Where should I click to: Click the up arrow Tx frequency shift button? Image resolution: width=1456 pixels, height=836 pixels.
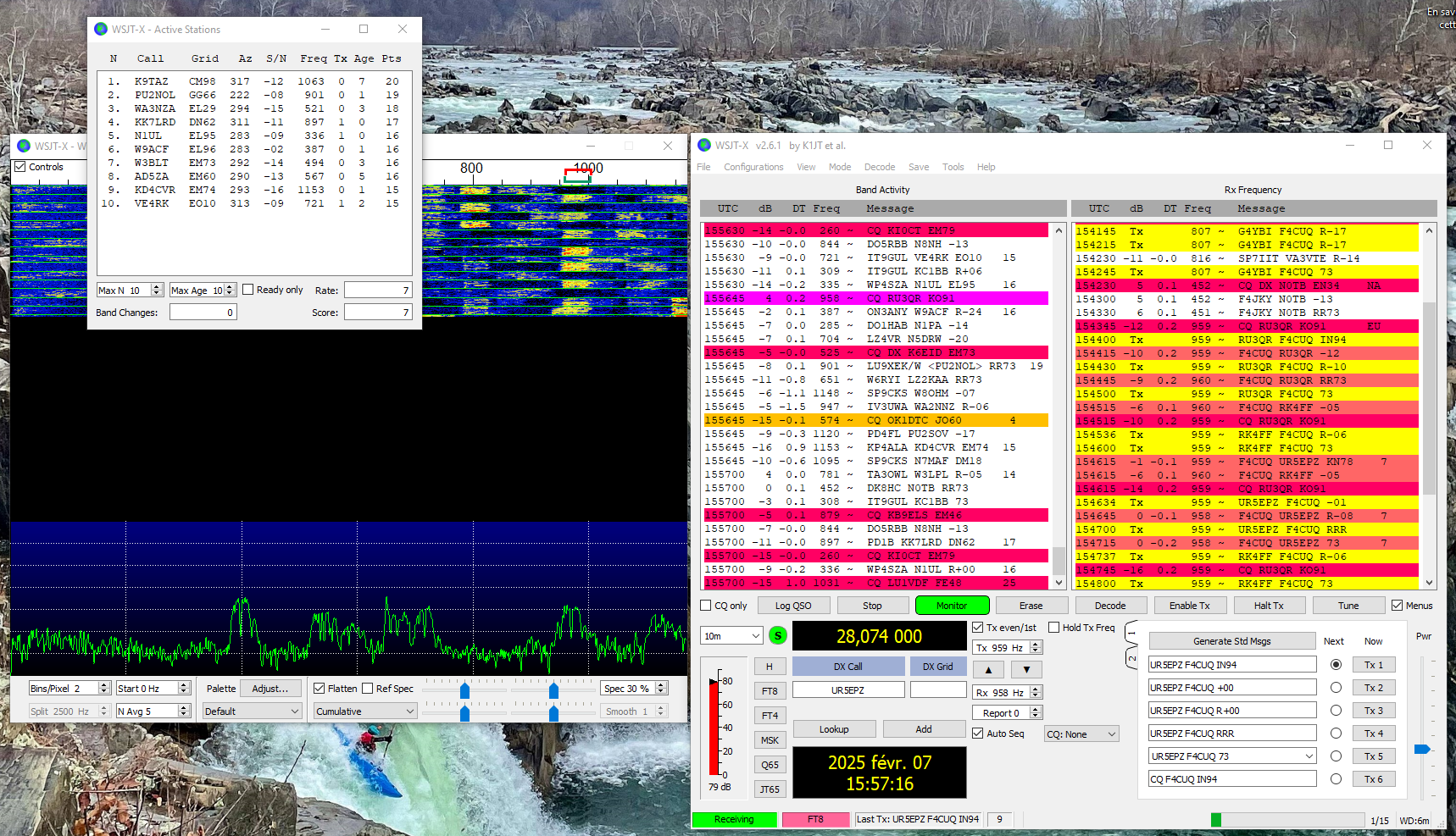988,669
